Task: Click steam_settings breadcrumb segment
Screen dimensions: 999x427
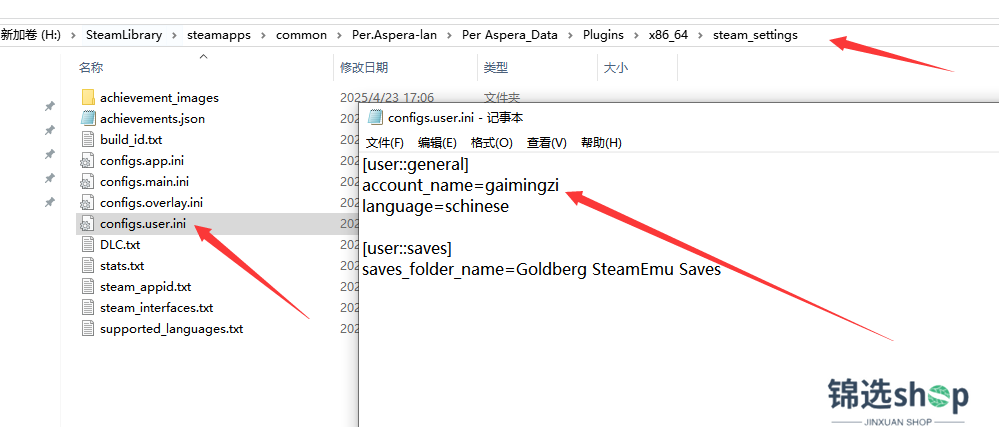Action: (755, 35)
